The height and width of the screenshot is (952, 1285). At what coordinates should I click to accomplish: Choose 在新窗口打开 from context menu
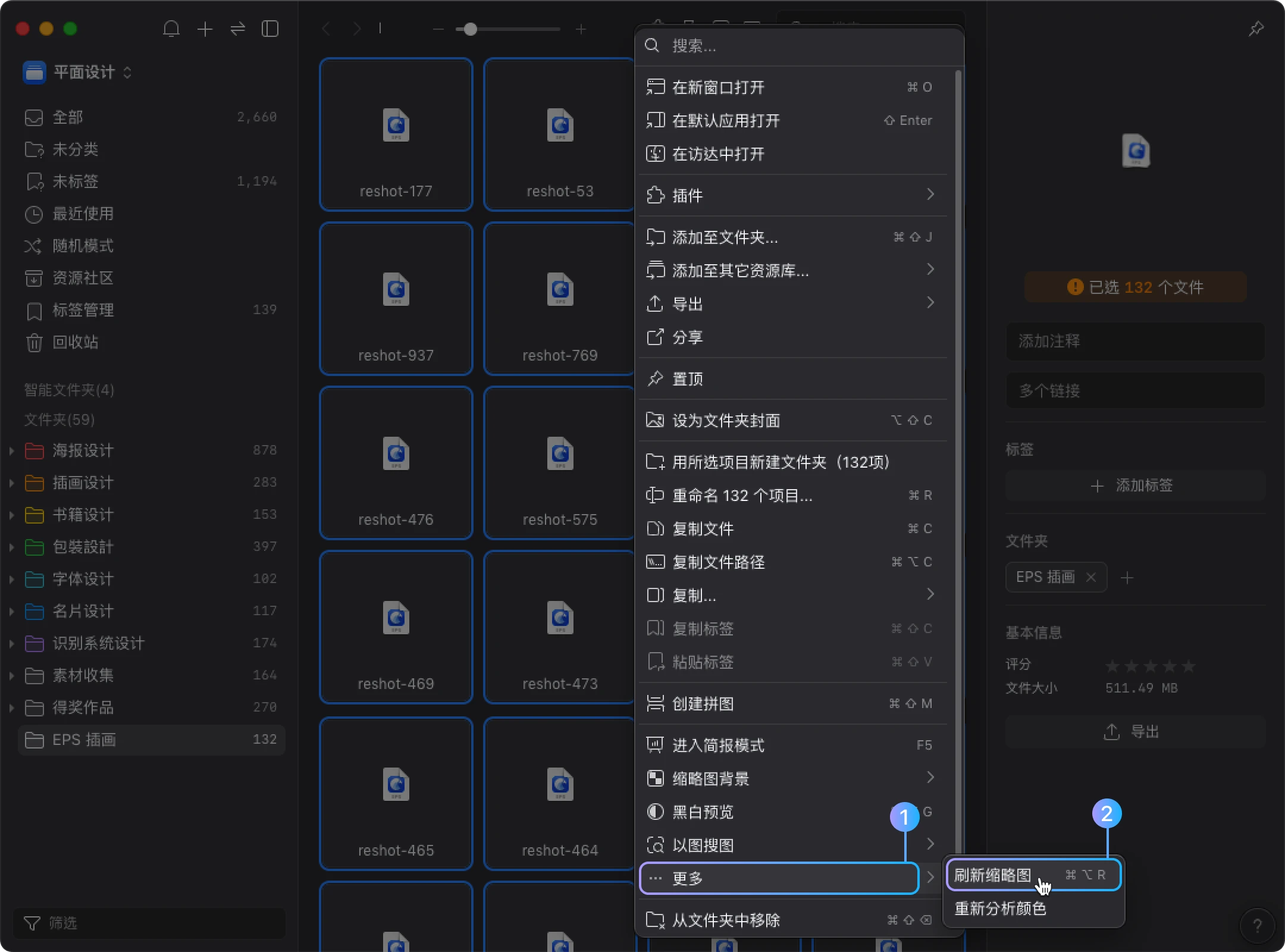(793, 87)
